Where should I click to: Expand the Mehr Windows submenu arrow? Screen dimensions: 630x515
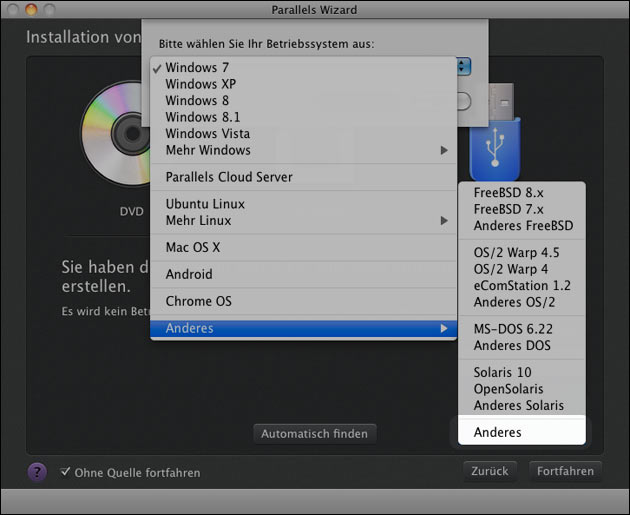[x=444, y=150]
